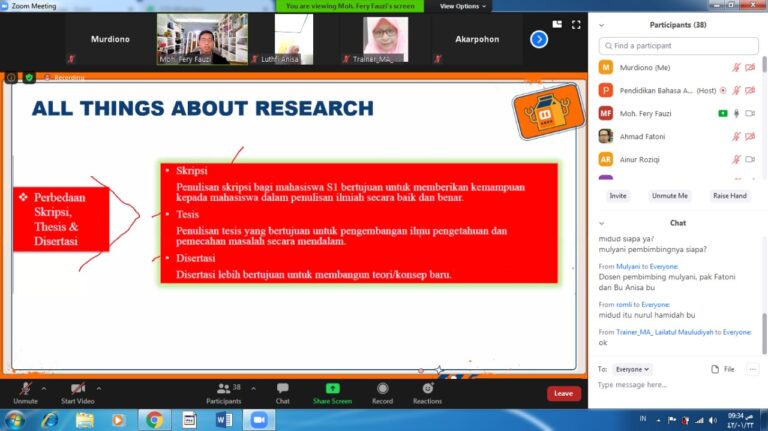Open Internet Explorer from taskbar

[x=50, y=420]
